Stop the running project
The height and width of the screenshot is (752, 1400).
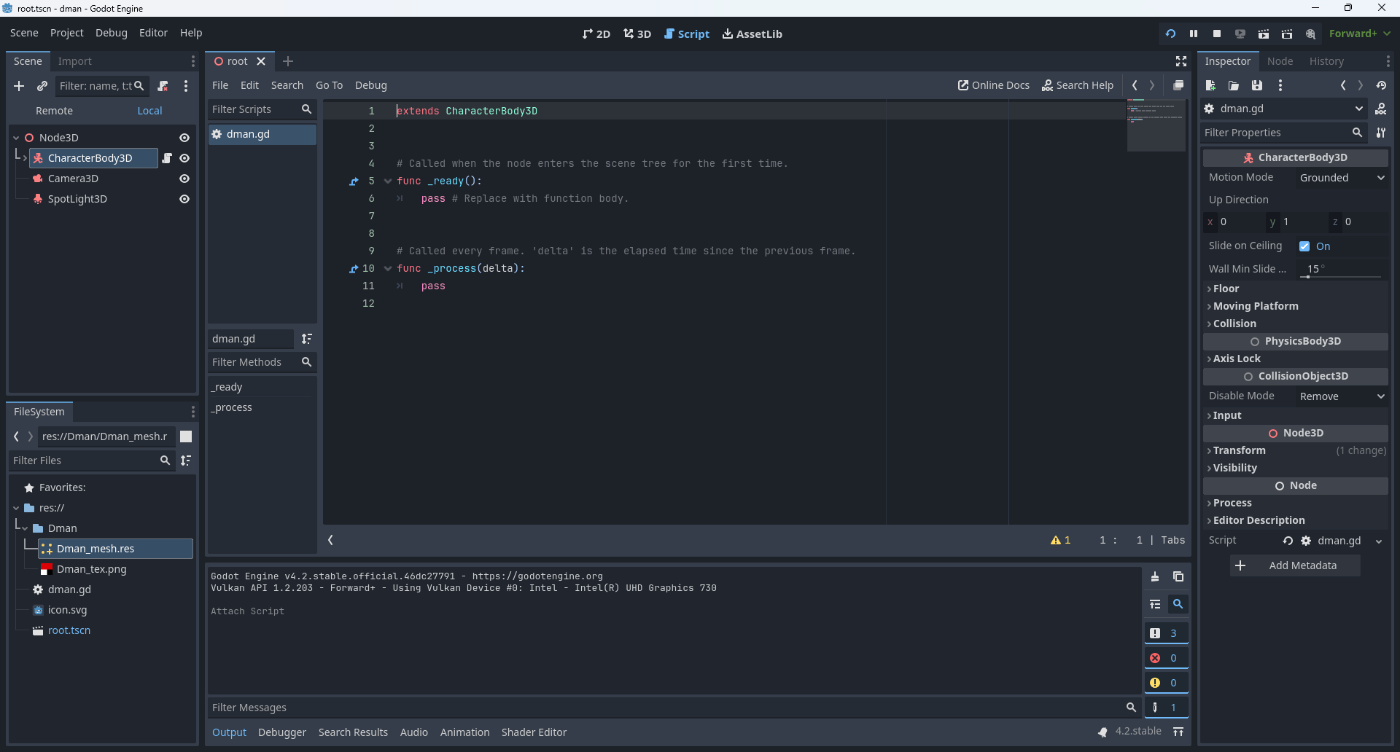point(1217,33)
